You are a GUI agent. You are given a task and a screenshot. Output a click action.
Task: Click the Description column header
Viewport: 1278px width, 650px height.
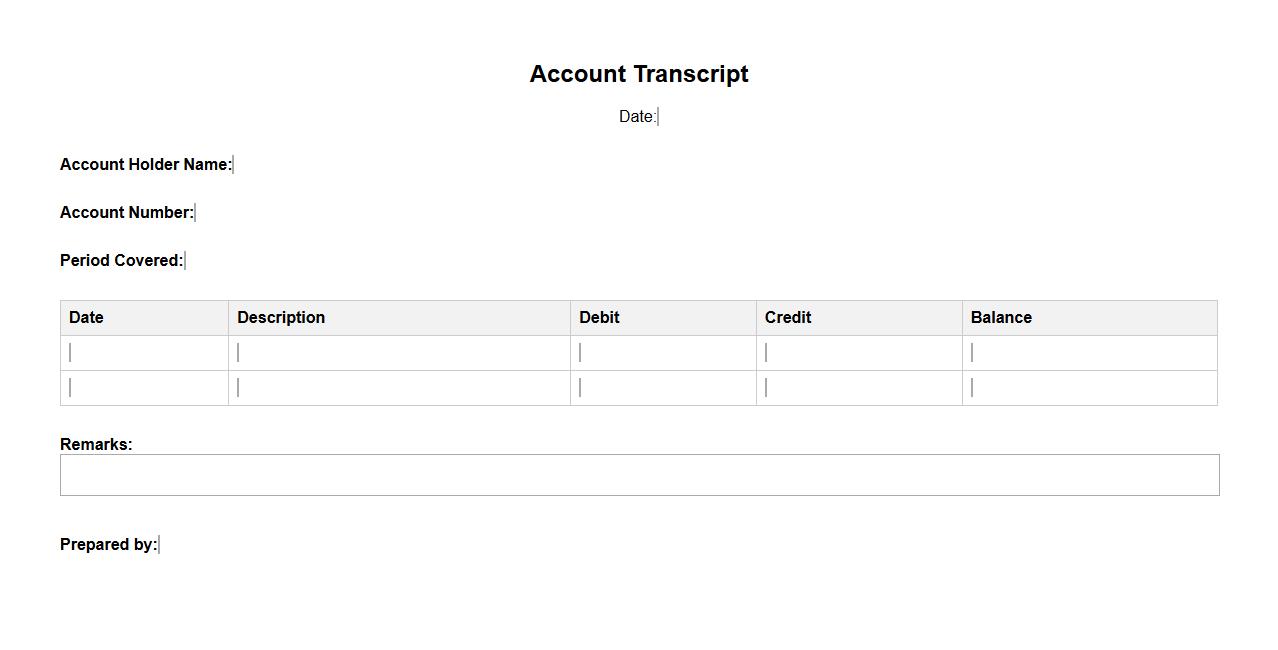tap(281, 318)
